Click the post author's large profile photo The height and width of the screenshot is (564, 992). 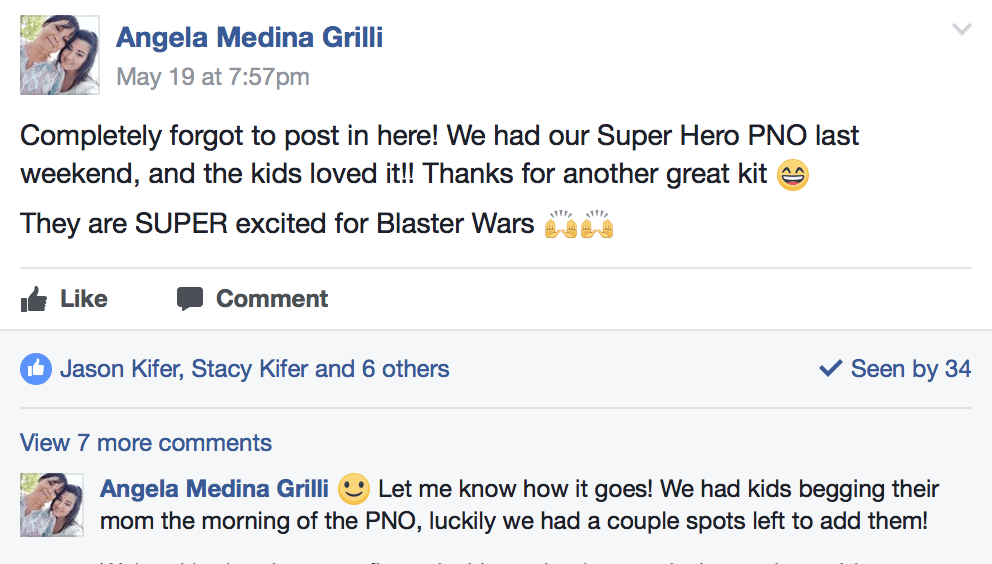60,55
